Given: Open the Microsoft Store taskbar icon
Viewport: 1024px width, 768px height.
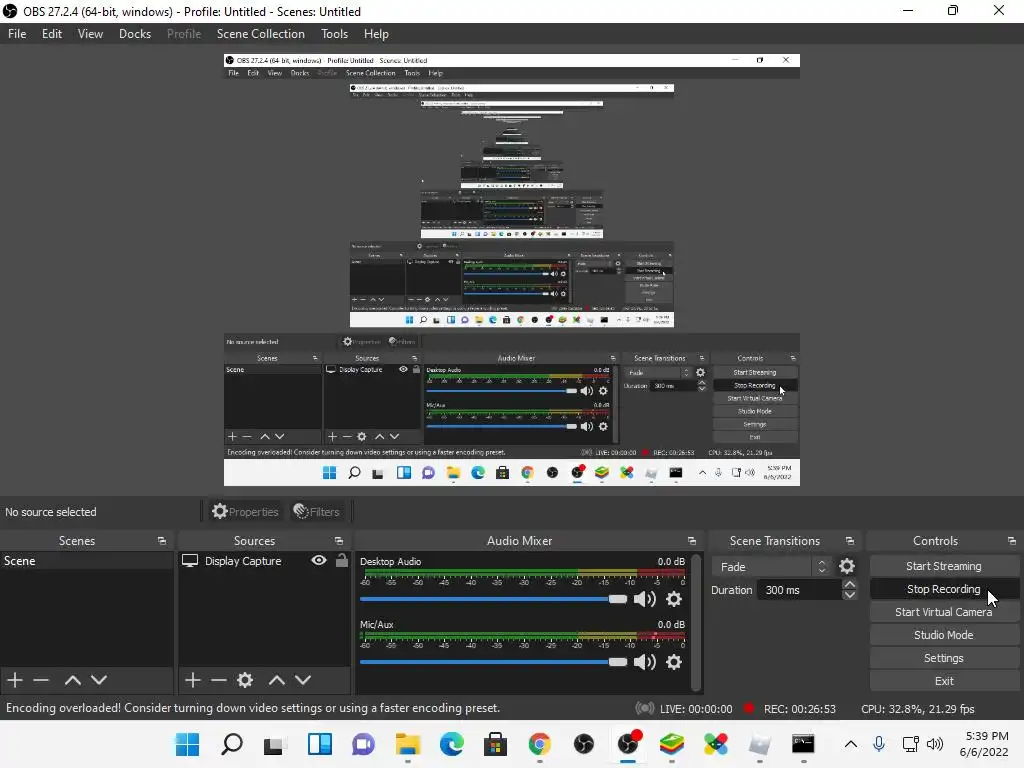Looking at the screenshot, I should (496, 744).
